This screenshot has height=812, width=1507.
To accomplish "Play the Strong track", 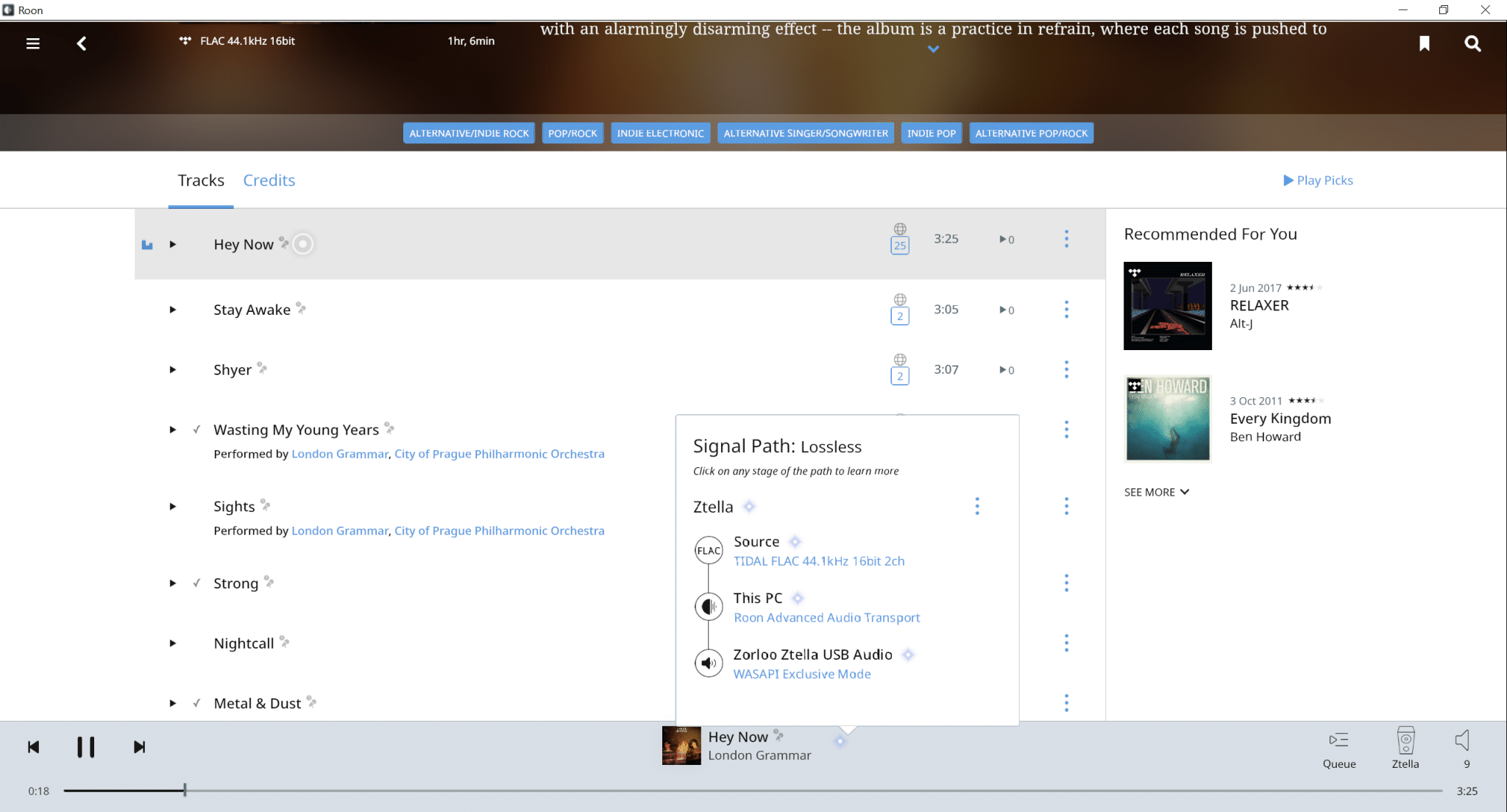I will (173, 583).
